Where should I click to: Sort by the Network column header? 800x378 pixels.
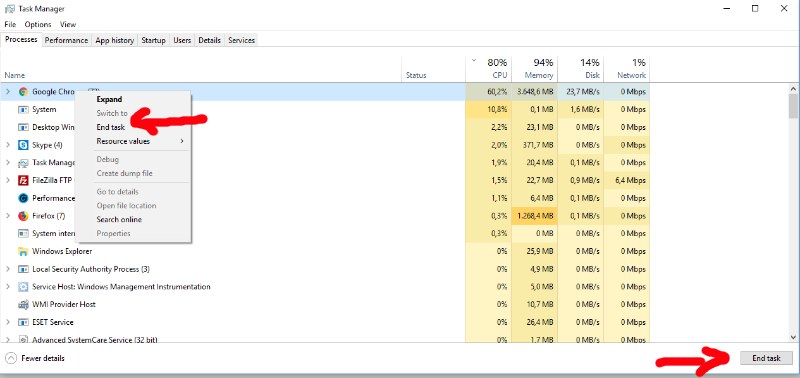point(626,69)
